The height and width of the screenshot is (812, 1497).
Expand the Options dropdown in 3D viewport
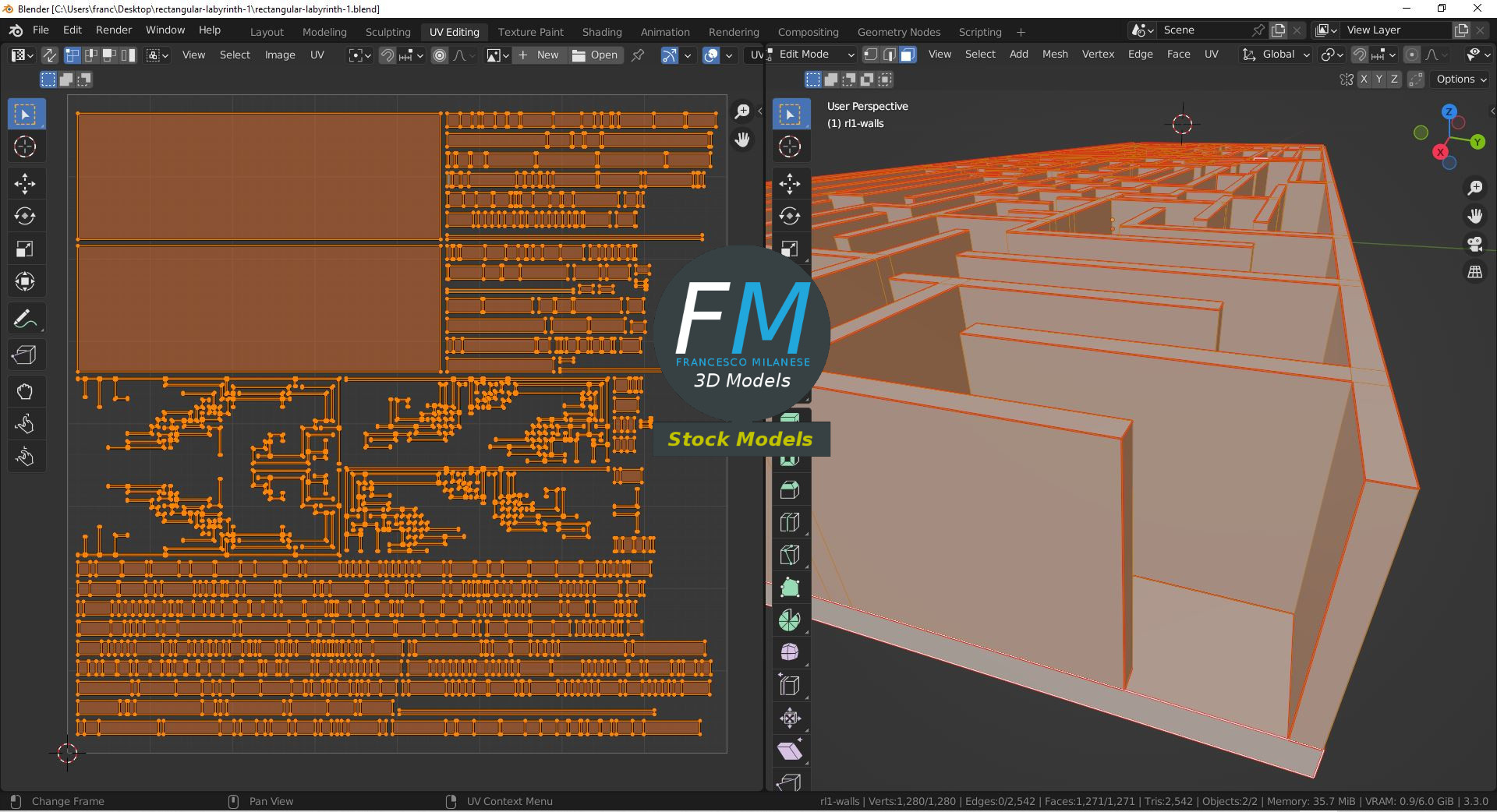click(1461, 79)
